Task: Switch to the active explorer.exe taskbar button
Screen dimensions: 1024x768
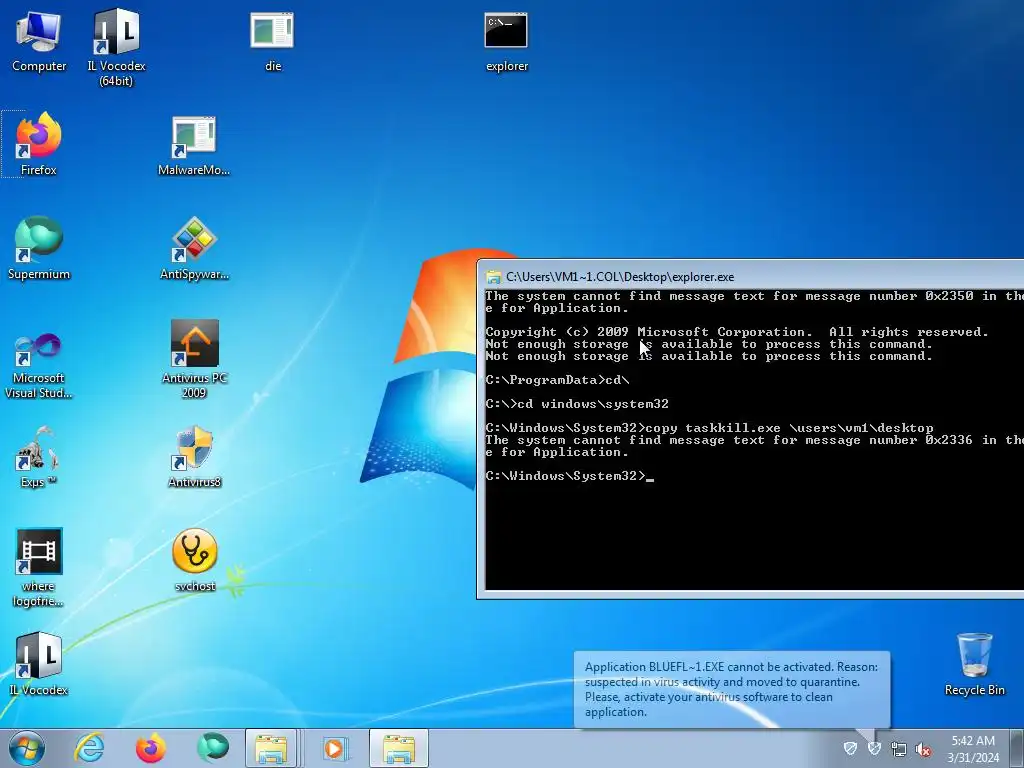Action: tap(399, 748)
